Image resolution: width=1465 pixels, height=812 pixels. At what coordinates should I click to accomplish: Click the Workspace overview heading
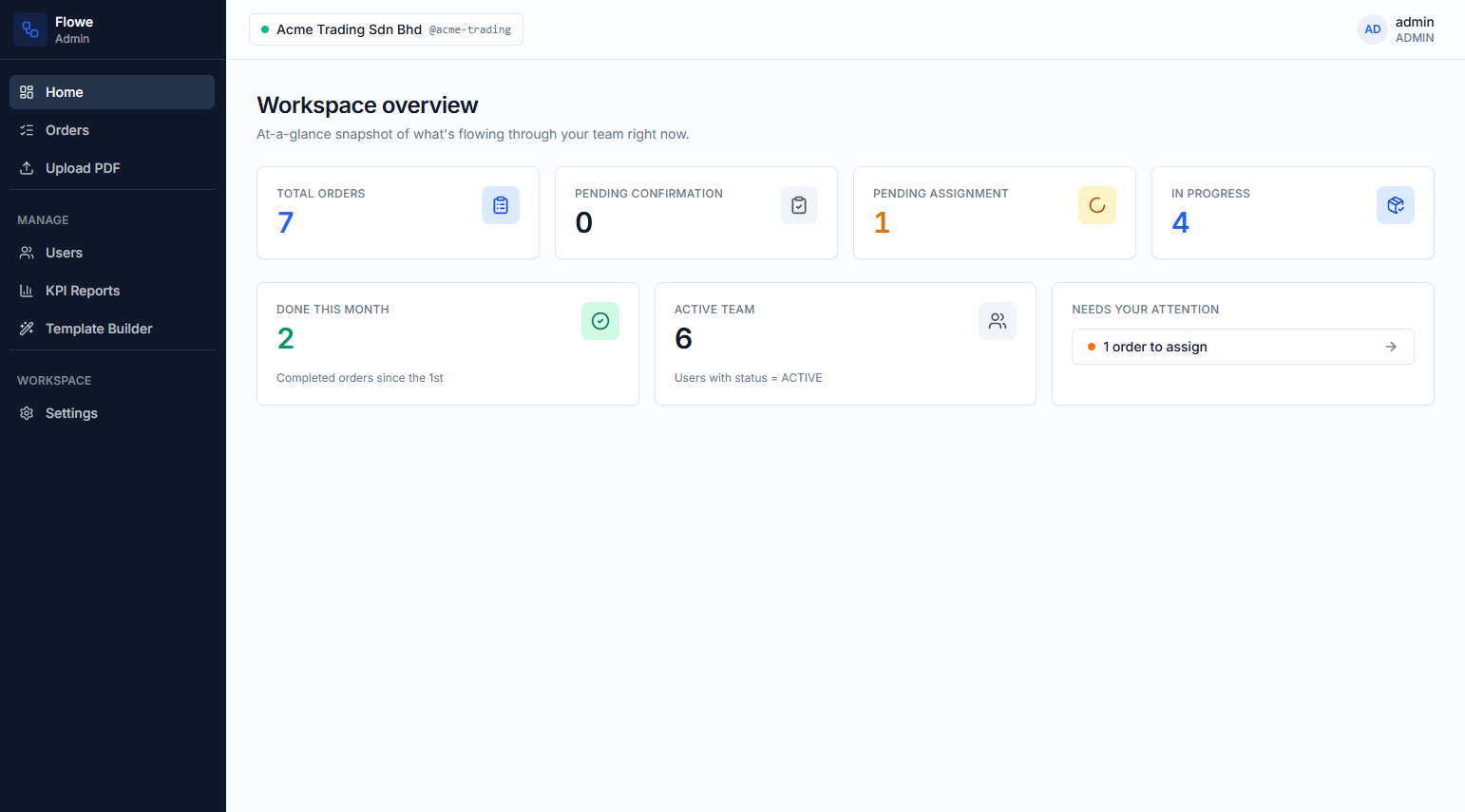coord(368,105)
